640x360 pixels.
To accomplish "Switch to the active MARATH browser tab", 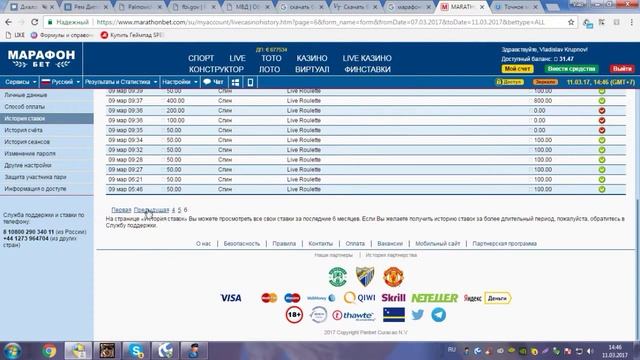I will 462,7.
